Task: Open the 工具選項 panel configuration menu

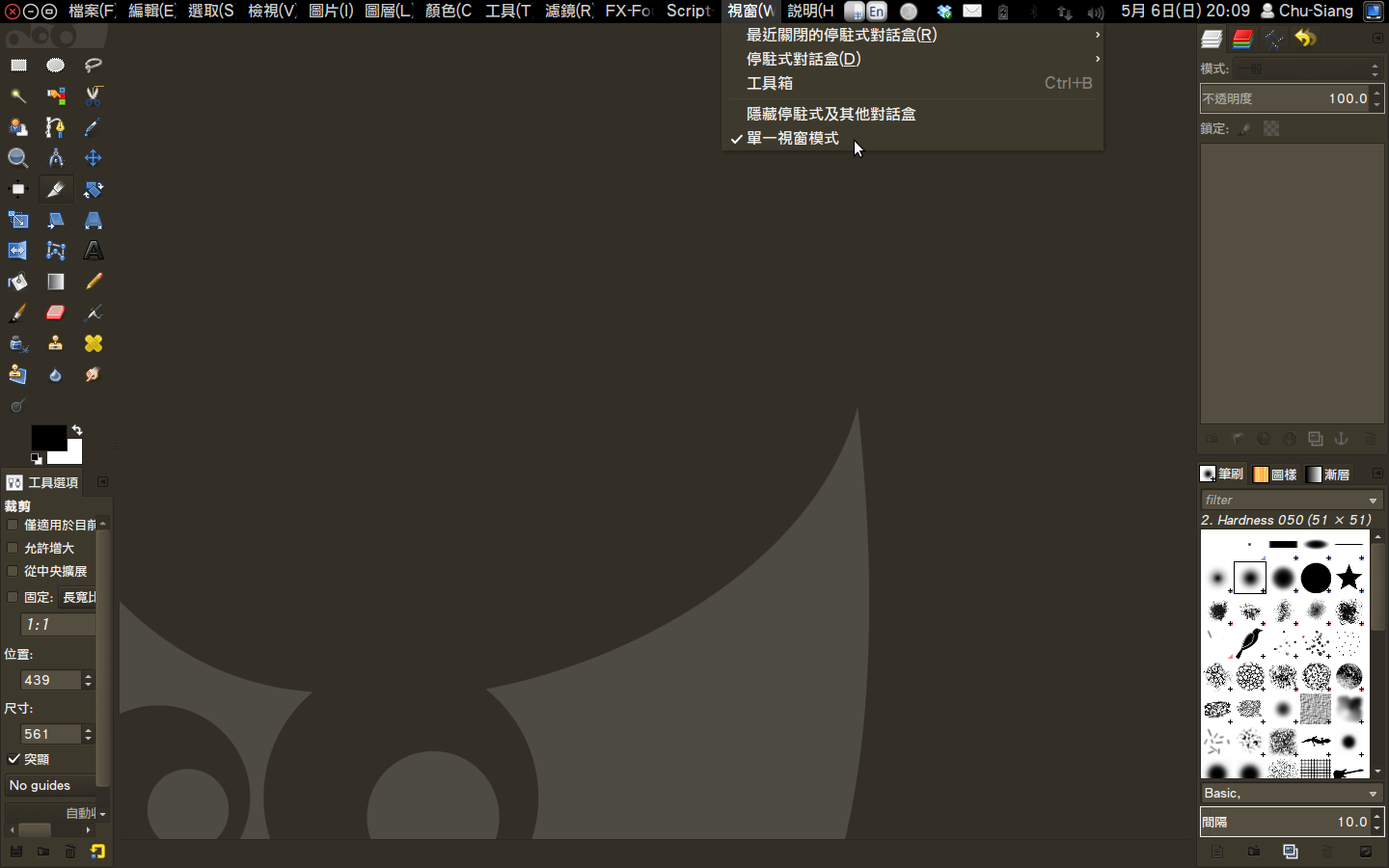Action: [102, 482]
